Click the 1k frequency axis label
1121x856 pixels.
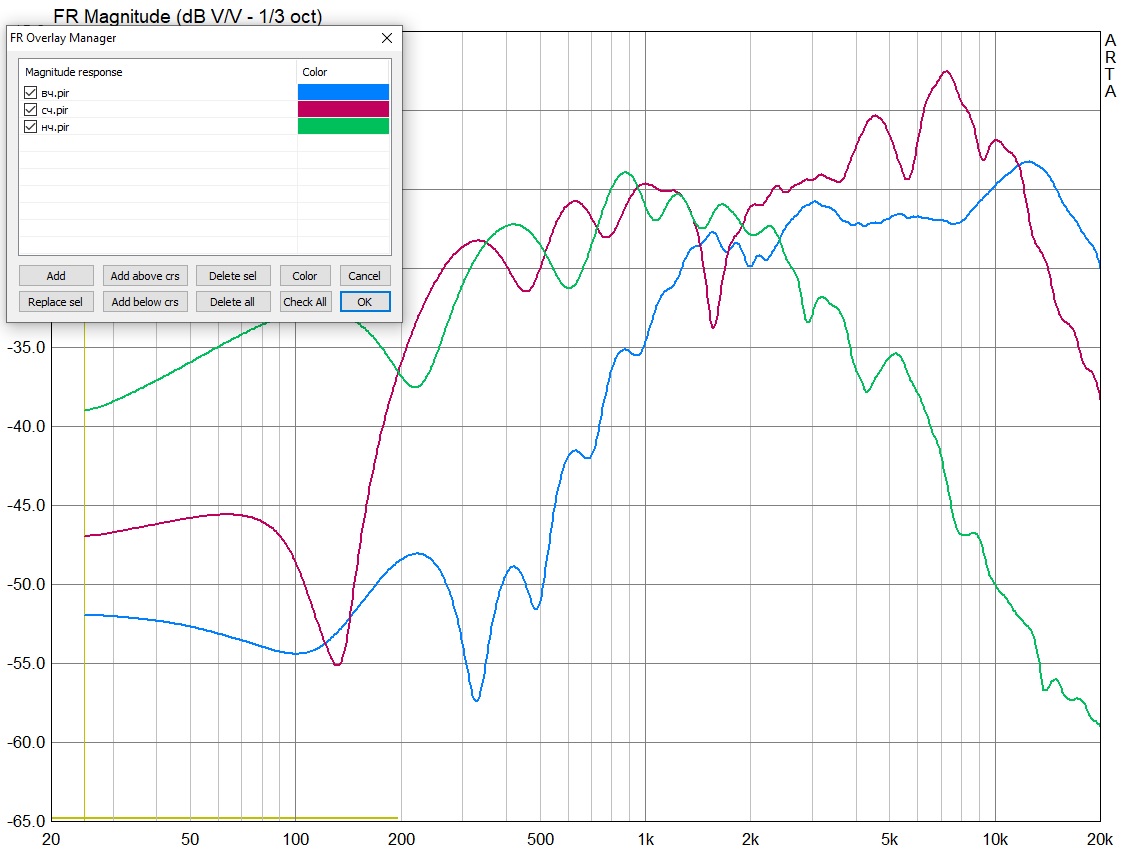point(646,840)
